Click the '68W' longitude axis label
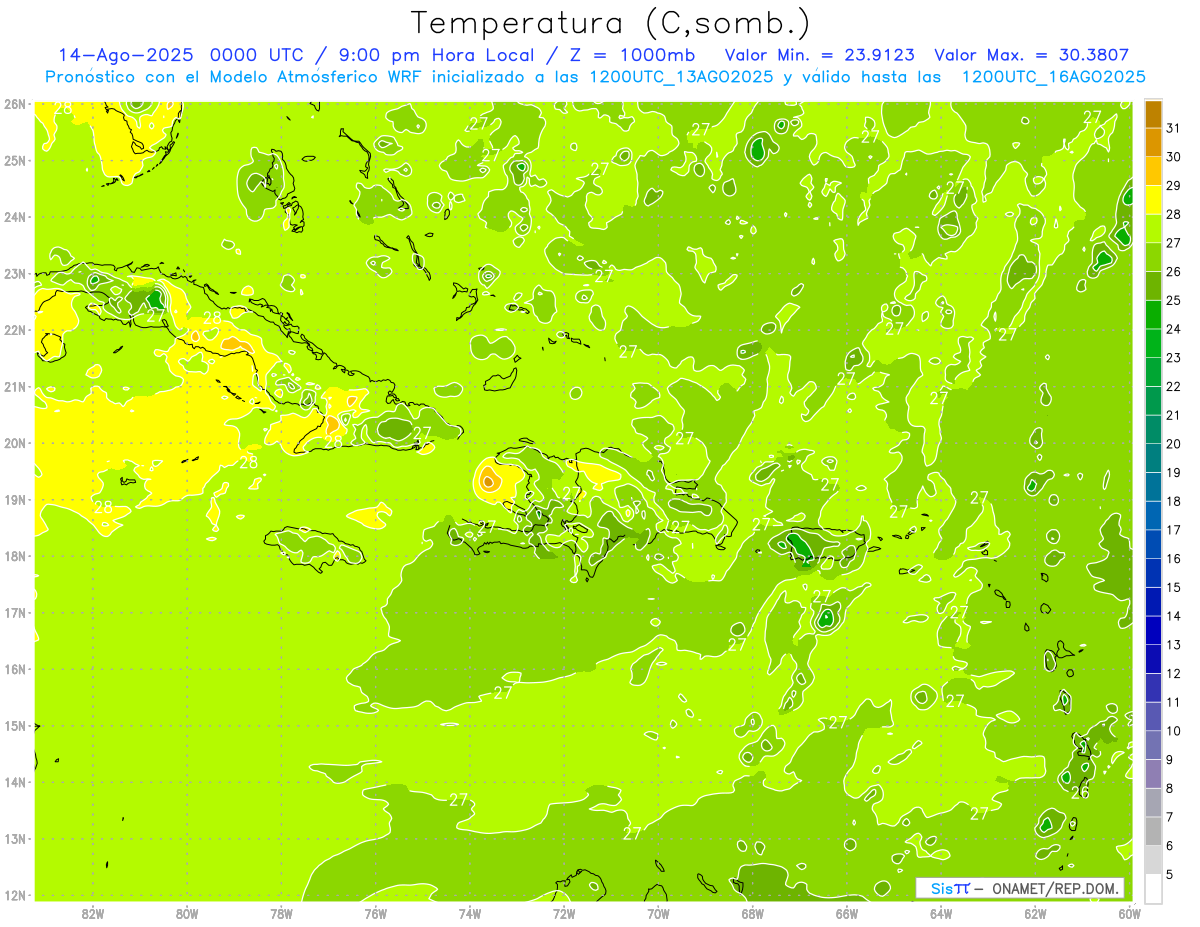1200x927 pixels. tap(753, 914)
